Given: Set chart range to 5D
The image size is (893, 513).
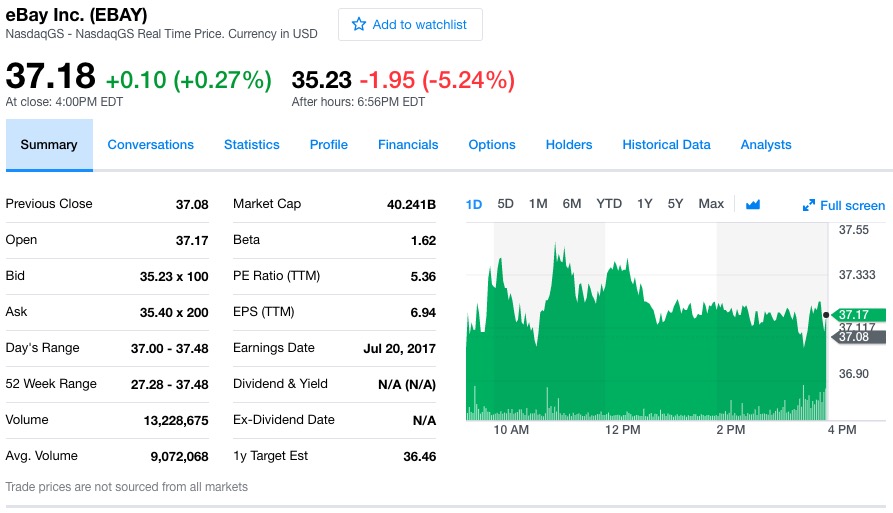Looking at the screenshot, I should tap(506, 204).
